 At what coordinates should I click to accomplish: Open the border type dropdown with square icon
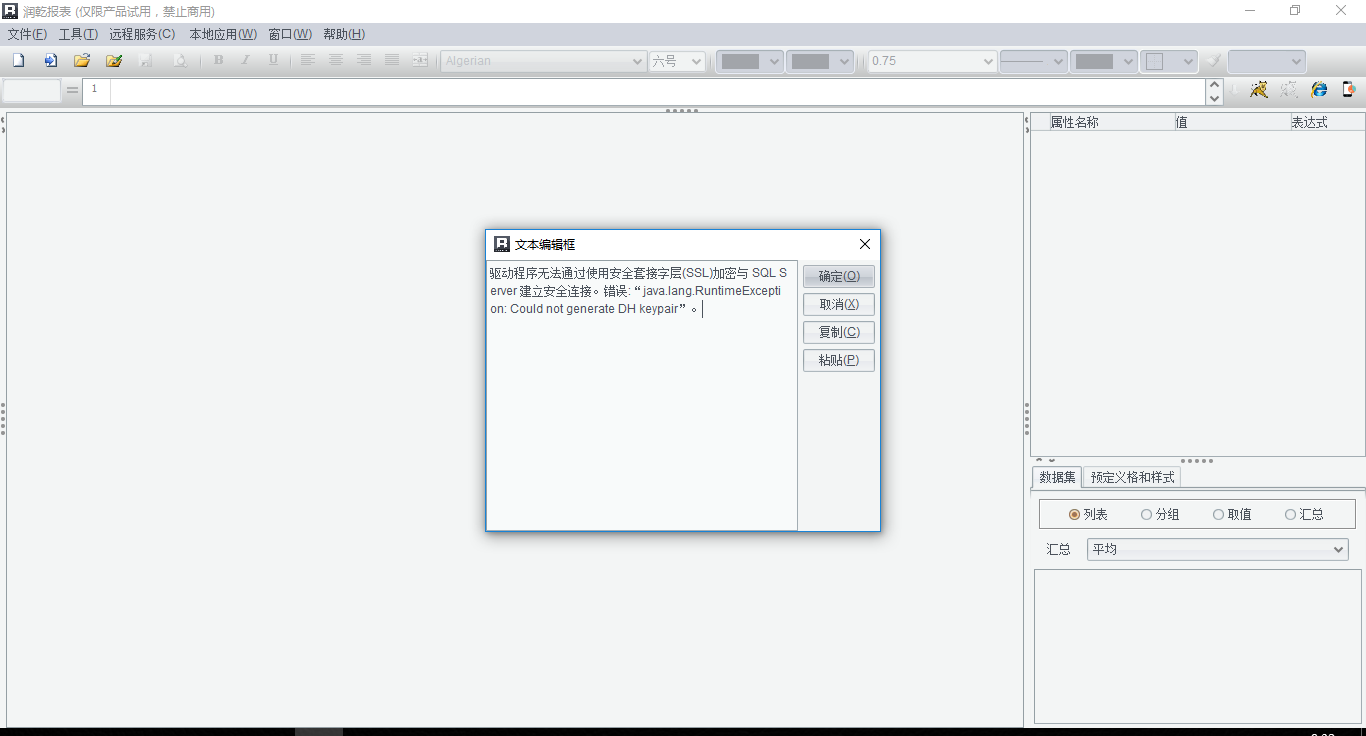[x=1169, y=62]
